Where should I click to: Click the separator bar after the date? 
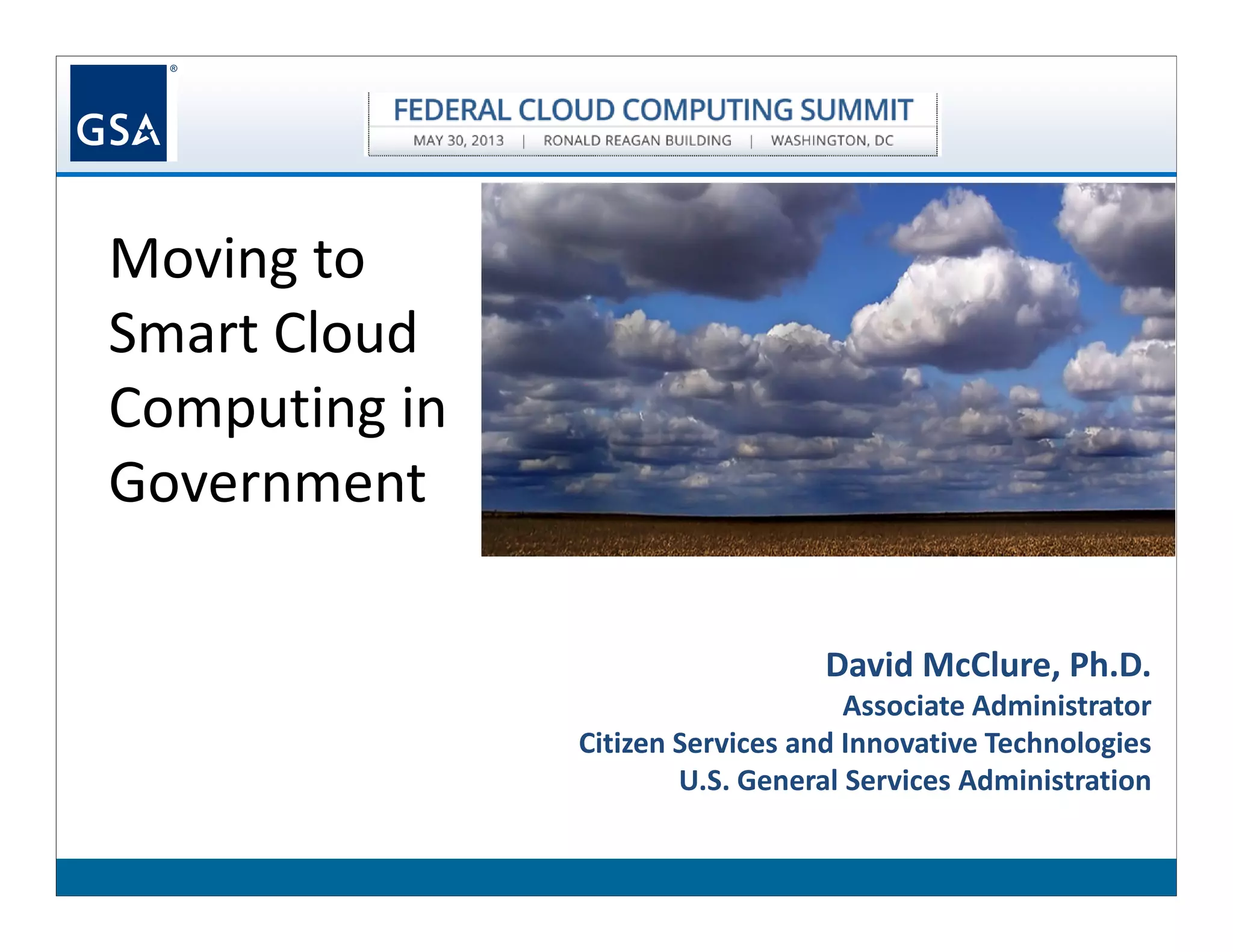(524, 141)
